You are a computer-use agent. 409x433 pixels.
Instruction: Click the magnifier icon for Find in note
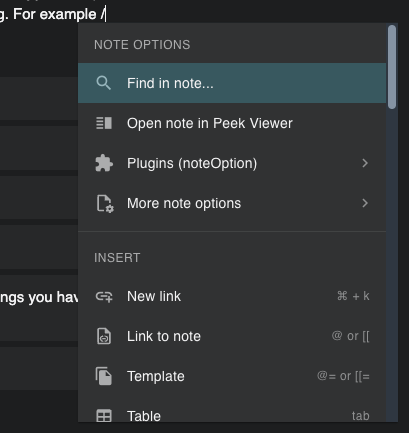(x=103, y=83)
